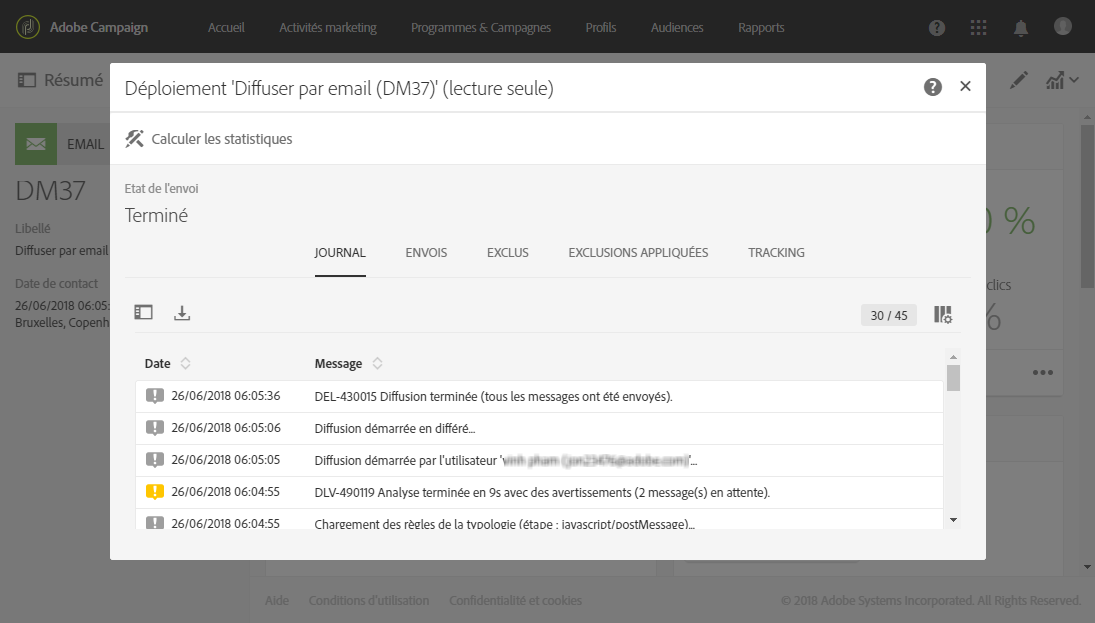Click info icon on 06:05:05 log row
The width and height of the screenshot is (1095, 623).
point(154,460)
